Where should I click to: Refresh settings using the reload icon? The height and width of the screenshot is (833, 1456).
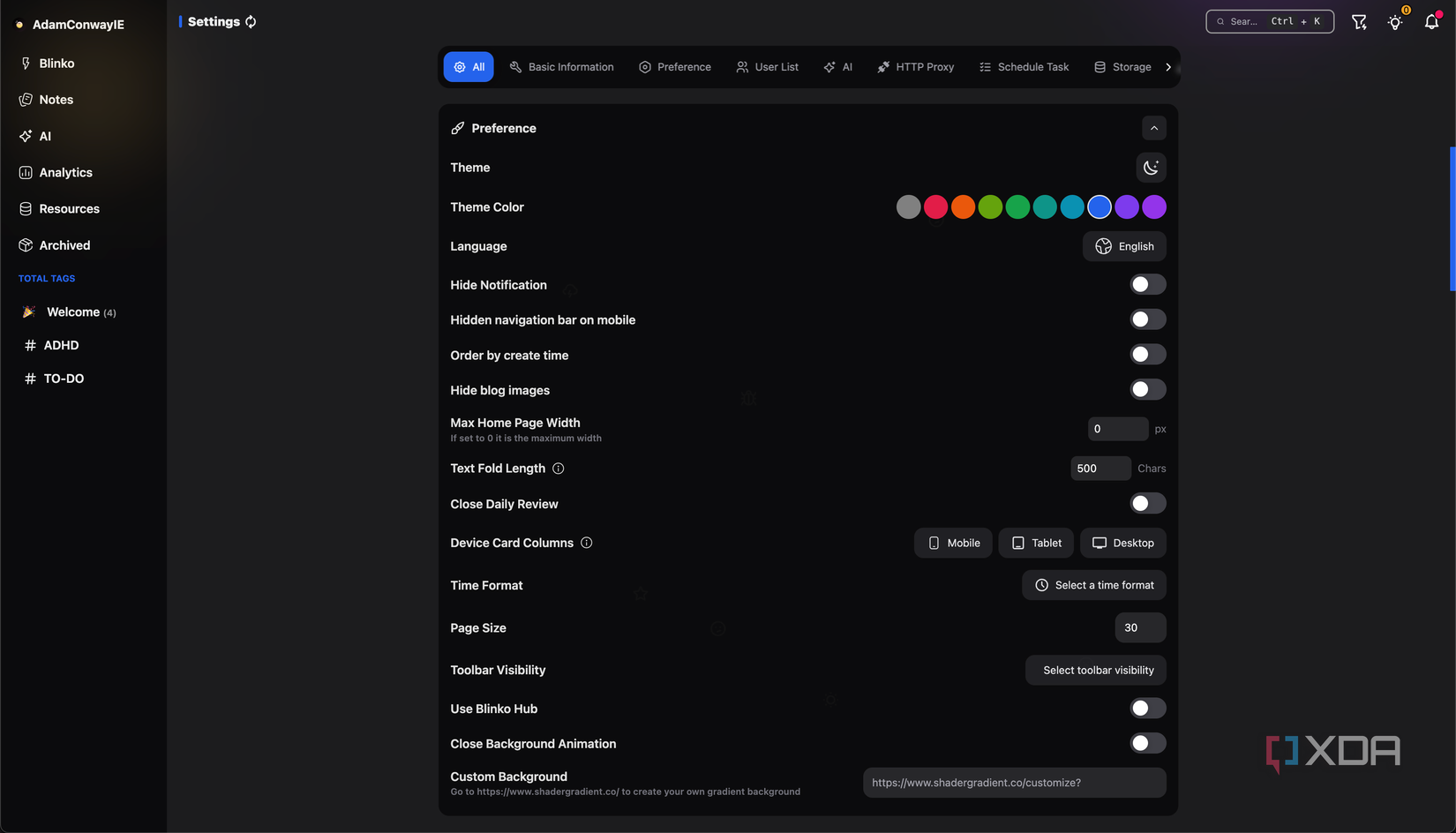click(x=251, y=21)
